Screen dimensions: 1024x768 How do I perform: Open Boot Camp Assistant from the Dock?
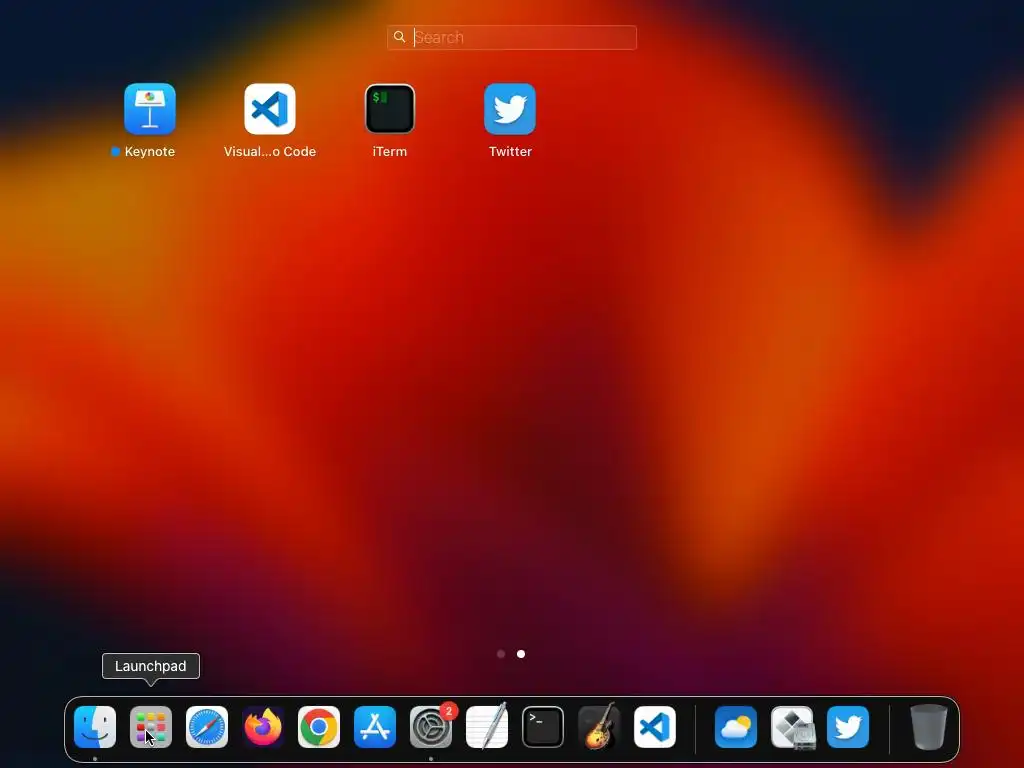point(792,727)
